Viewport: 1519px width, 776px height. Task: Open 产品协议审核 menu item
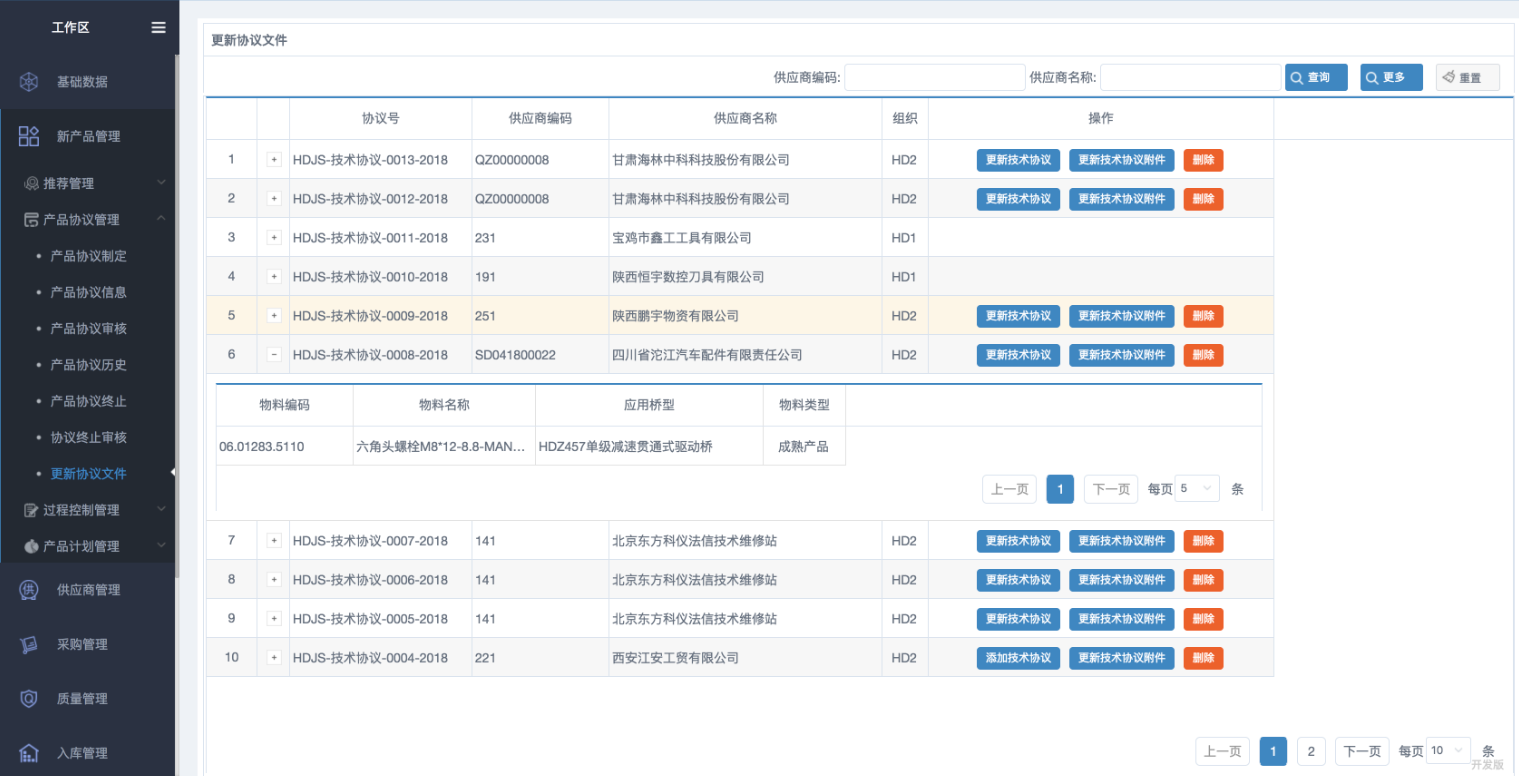pos(88,329)
